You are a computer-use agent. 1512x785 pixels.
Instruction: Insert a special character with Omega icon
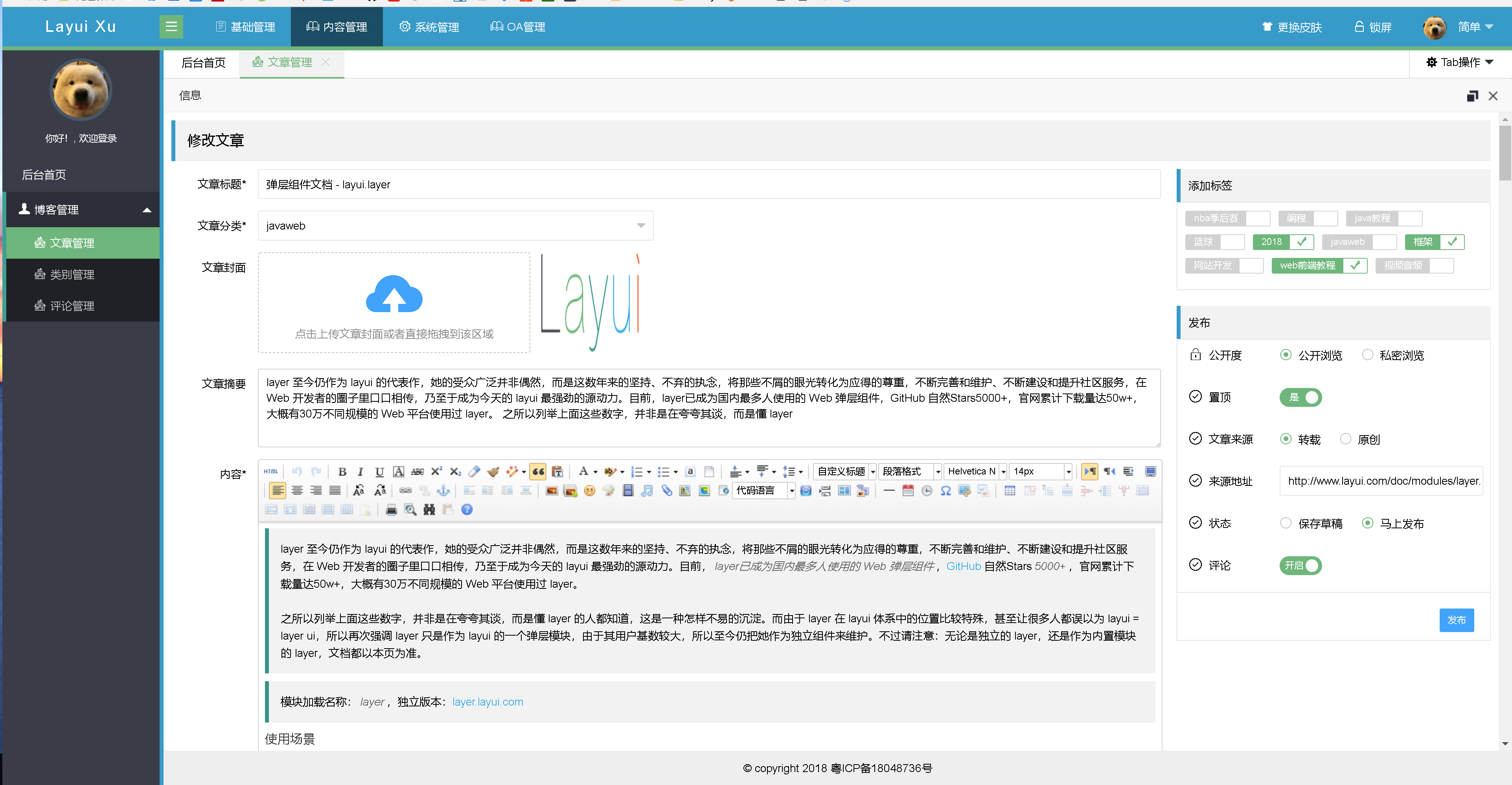tap(945, 491)
